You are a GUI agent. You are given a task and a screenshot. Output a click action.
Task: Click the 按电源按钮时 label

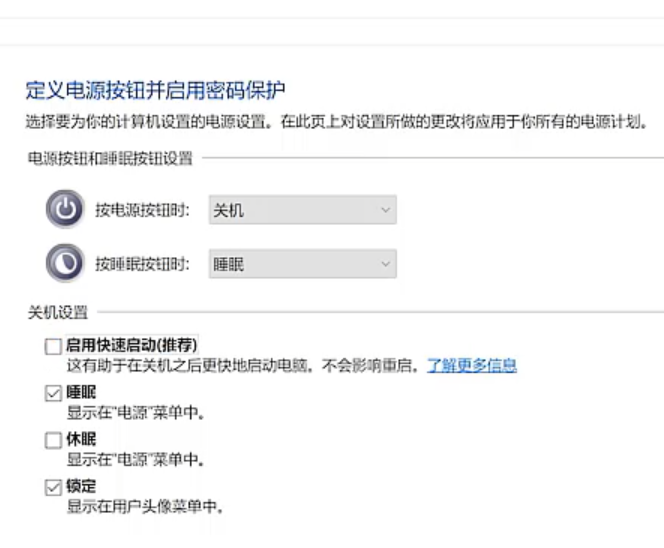point(142,211)
